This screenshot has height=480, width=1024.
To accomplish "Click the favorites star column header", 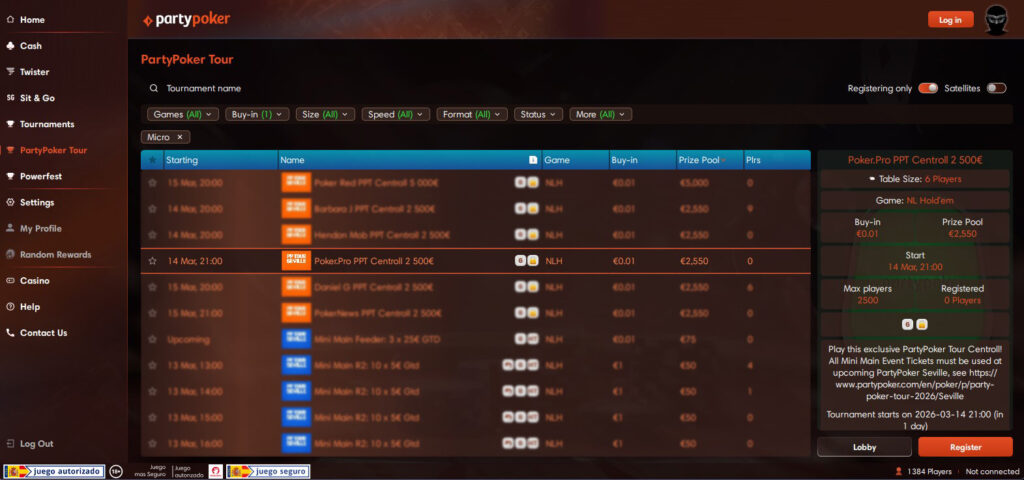I will 153,160.
